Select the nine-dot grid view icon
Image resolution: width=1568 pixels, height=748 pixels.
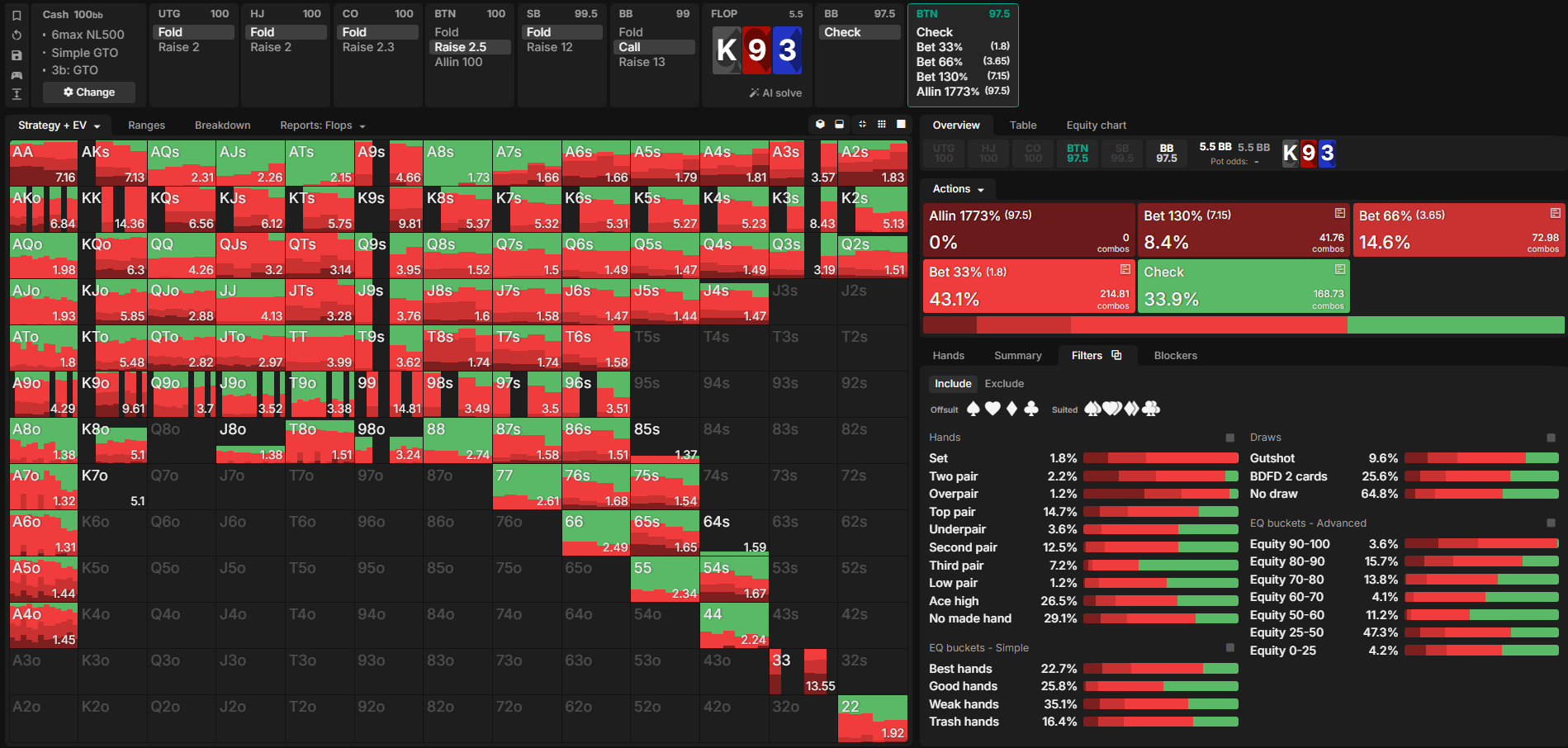[x=882, y=124]
